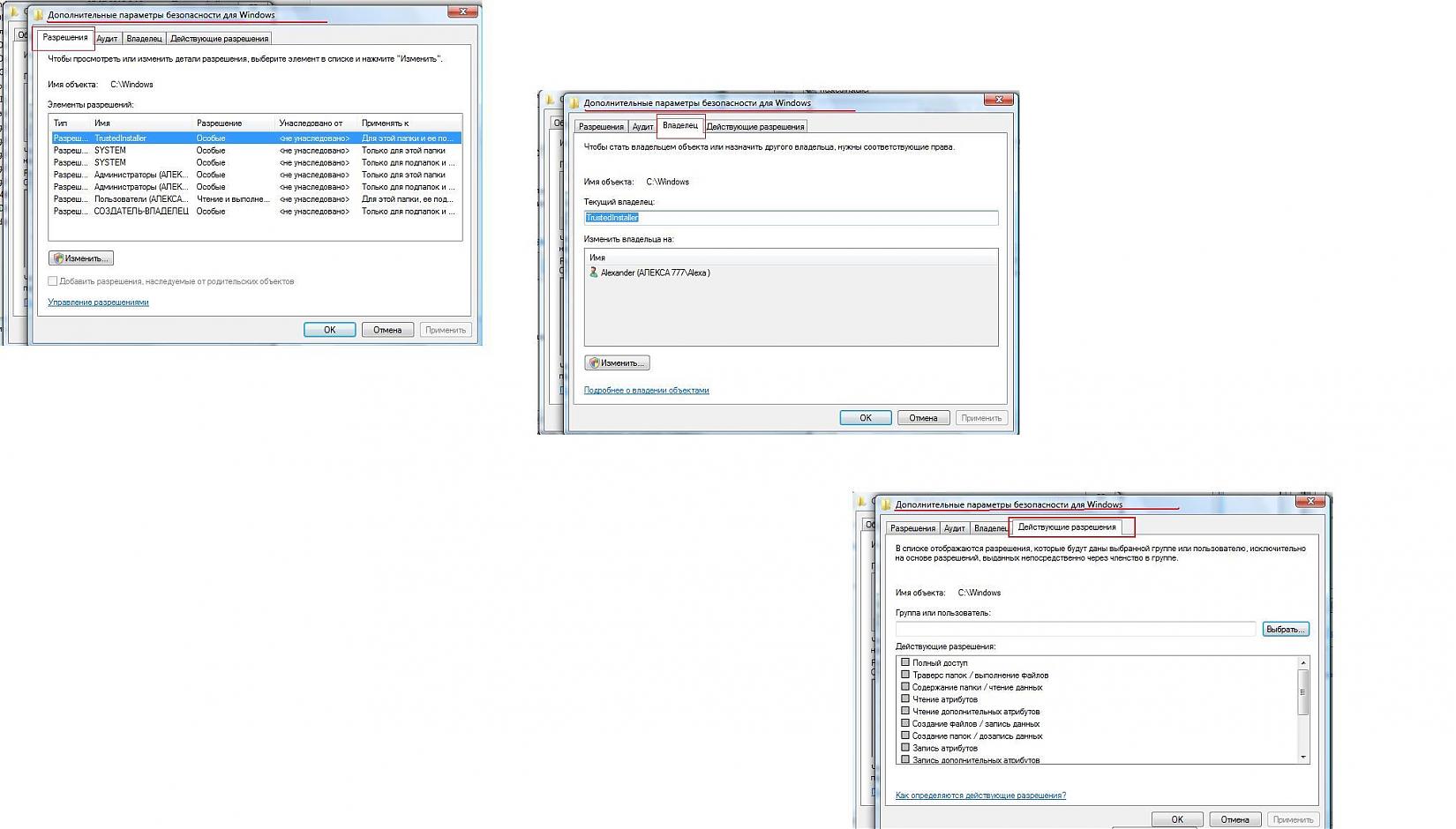Click the "Текущий владелец" TrustedInstaller field
The width and height of the screenshot is (1456, 829).
click(791, 218)
